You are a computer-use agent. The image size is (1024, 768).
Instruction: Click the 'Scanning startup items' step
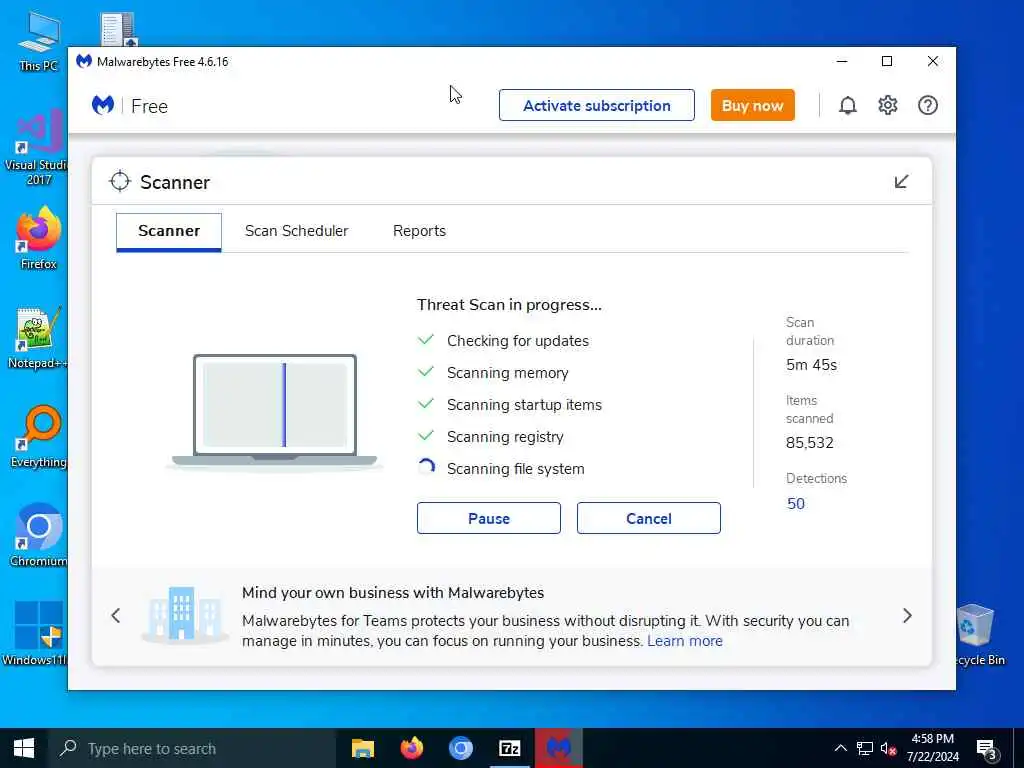524,405
